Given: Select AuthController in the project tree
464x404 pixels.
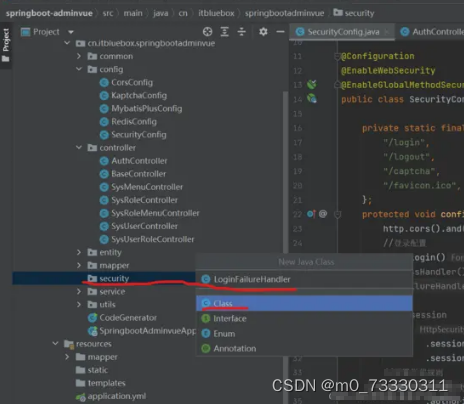Looking at the screenshot, I should pos(134,161).
